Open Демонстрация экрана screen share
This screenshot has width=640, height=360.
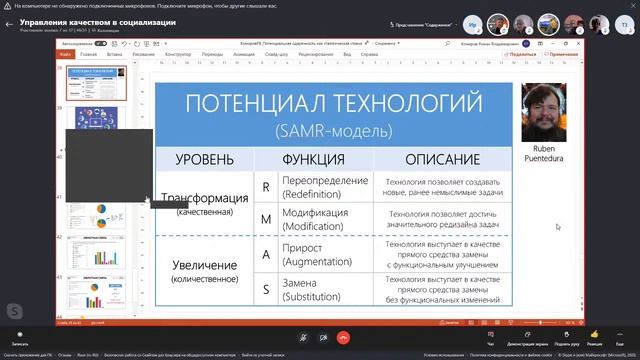pyautogui.click(x=527, y=338)
